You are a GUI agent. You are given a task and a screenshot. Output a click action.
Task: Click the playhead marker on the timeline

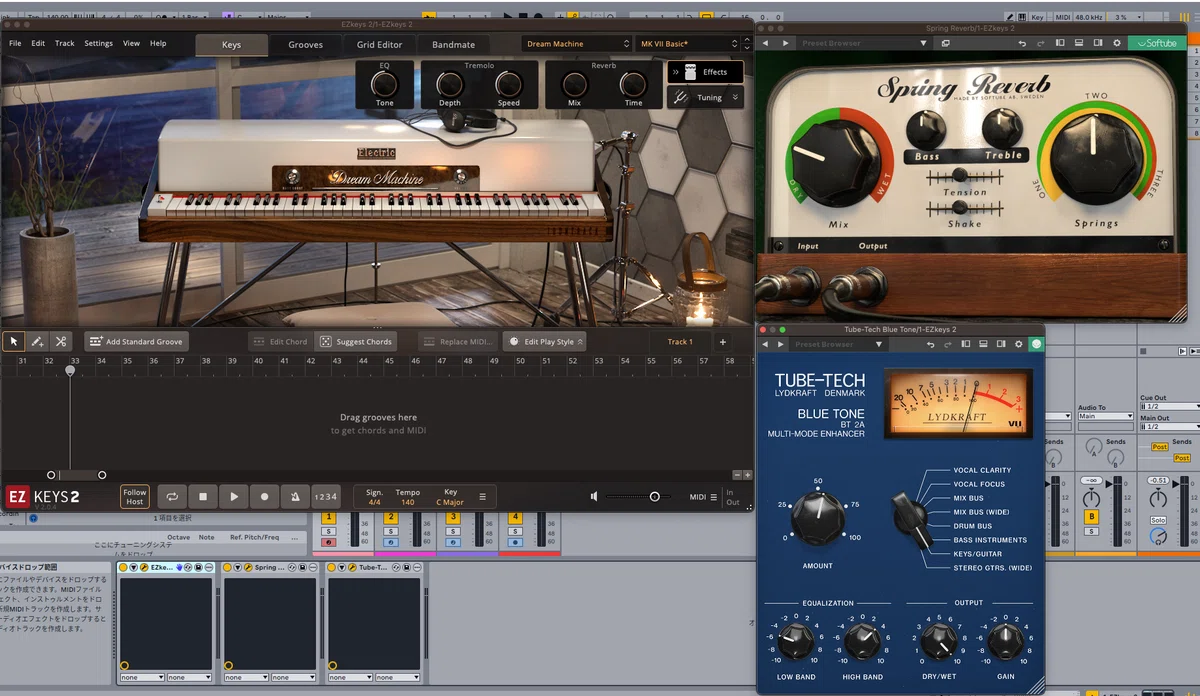(x=70, y=371)
